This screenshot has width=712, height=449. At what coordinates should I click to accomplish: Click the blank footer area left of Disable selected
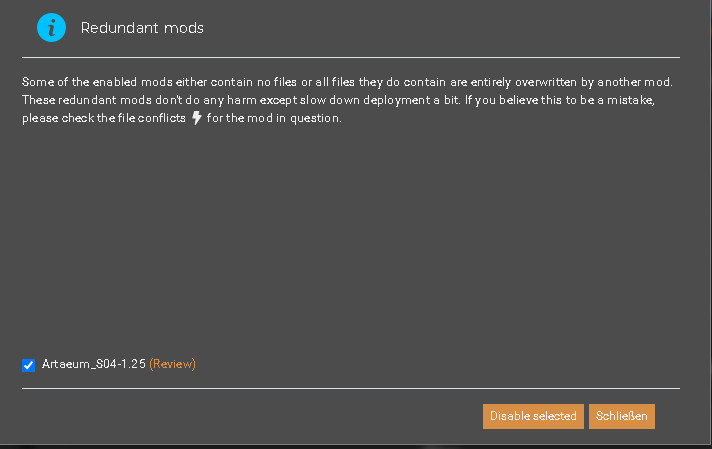(250, 416)
